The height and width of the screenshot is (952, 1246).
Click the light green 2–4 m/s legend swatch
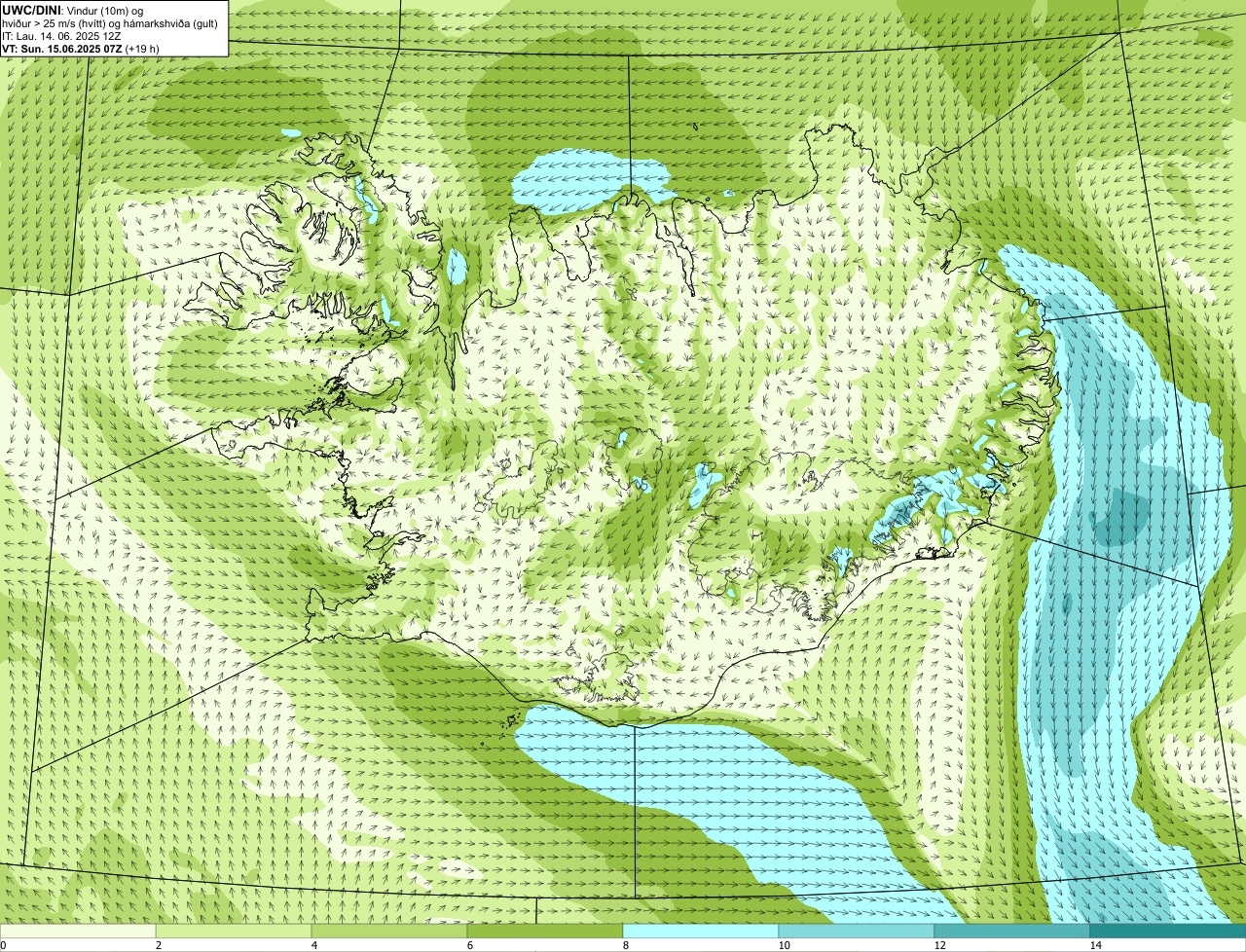[x=234, y=931]
